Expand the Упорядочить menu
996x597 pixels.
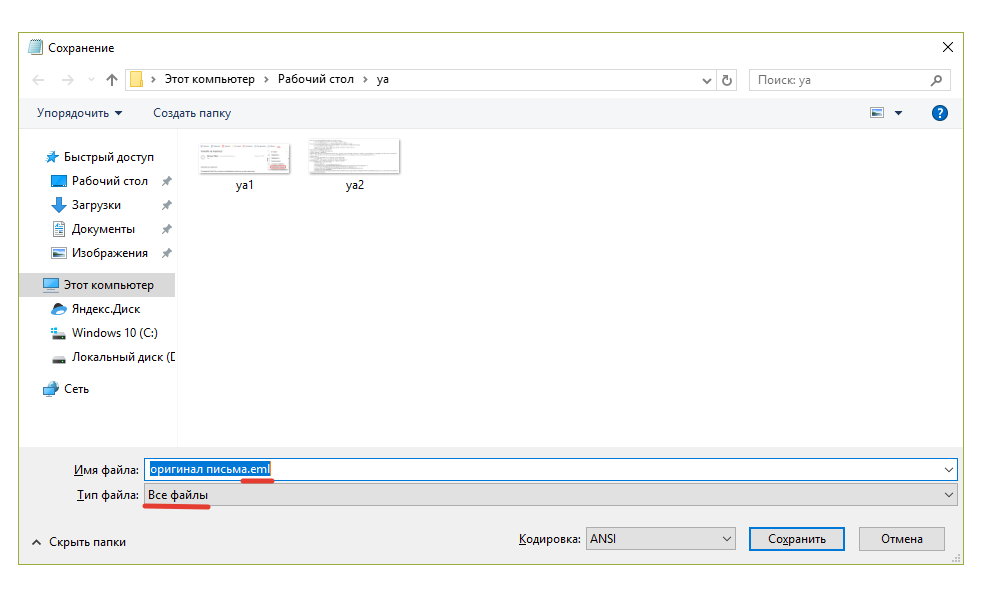point(79,113)
